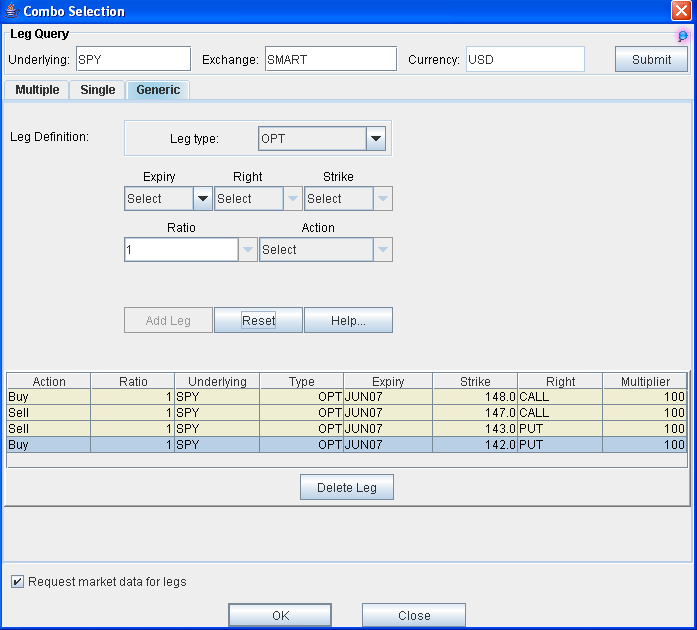Viewport: 697px width, 630px height.
Task: Click the Reset button
Action: coord(258,320)
